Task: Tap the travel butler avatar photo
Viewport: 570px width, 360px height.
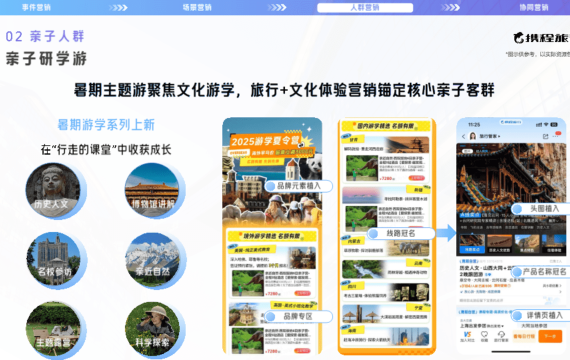Action: (473, 136)
